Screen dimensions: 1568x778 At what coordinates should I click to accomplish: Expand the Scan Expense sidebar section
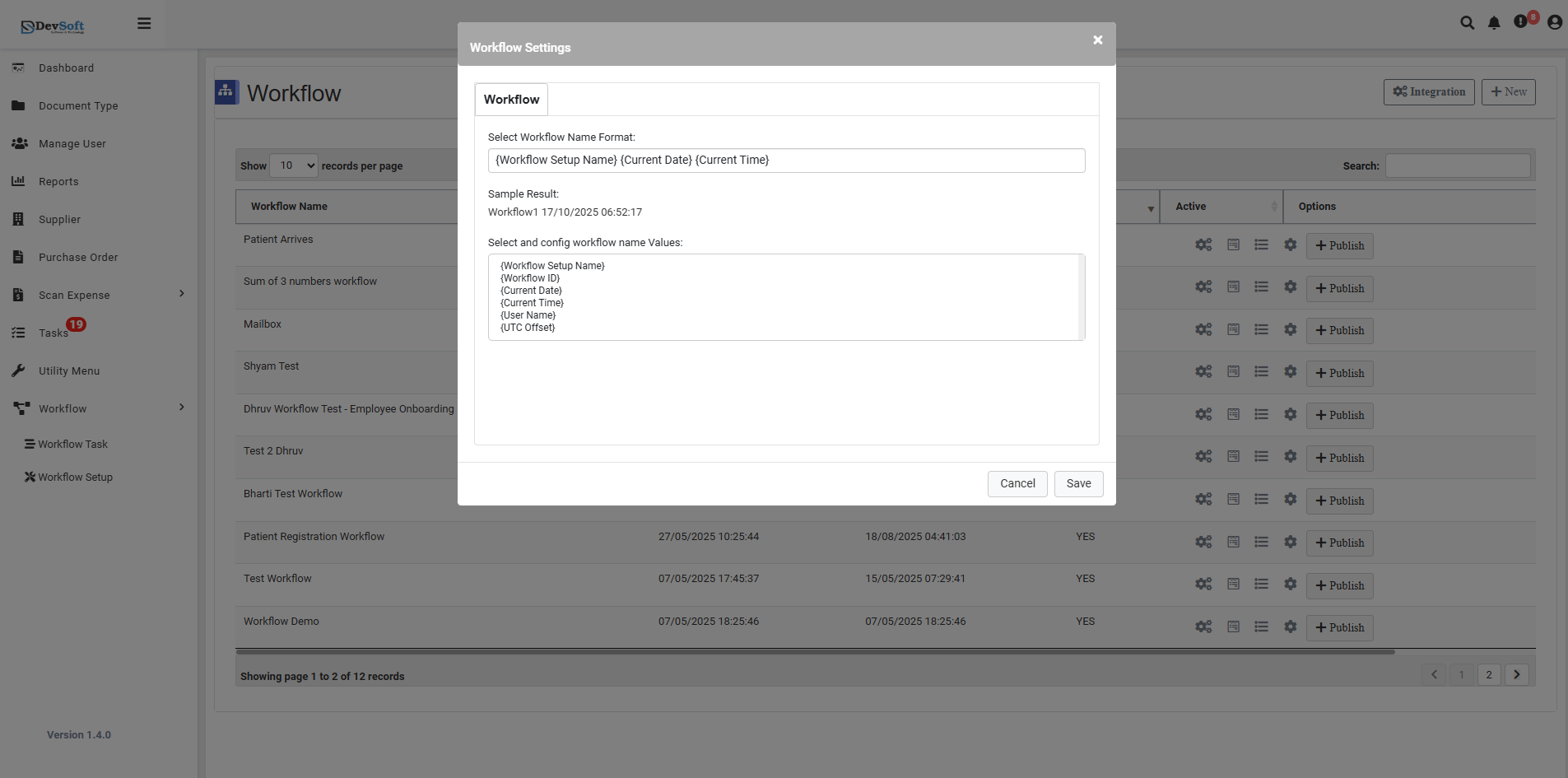pyautogui.click(x=75, y=295)
